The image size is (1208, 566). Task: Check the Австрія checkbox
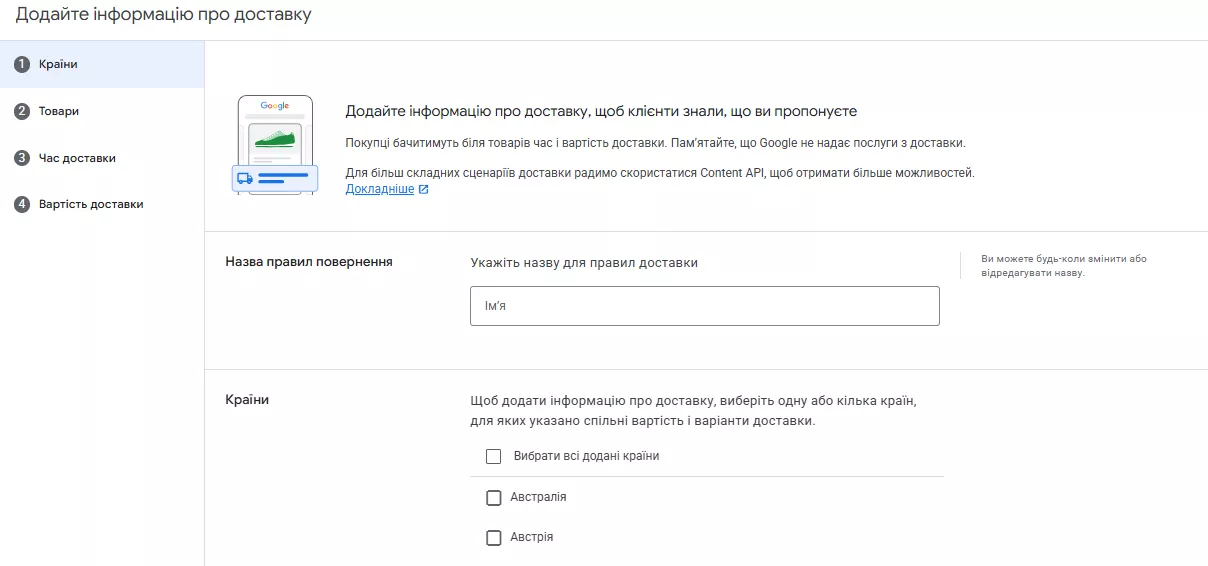(493, 538)
